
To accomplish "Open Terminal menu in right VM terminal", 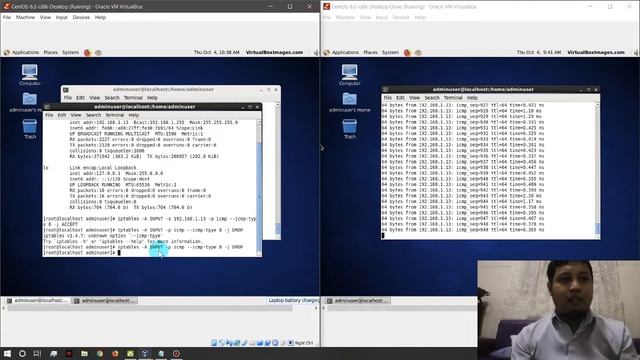I will point(453,98).
